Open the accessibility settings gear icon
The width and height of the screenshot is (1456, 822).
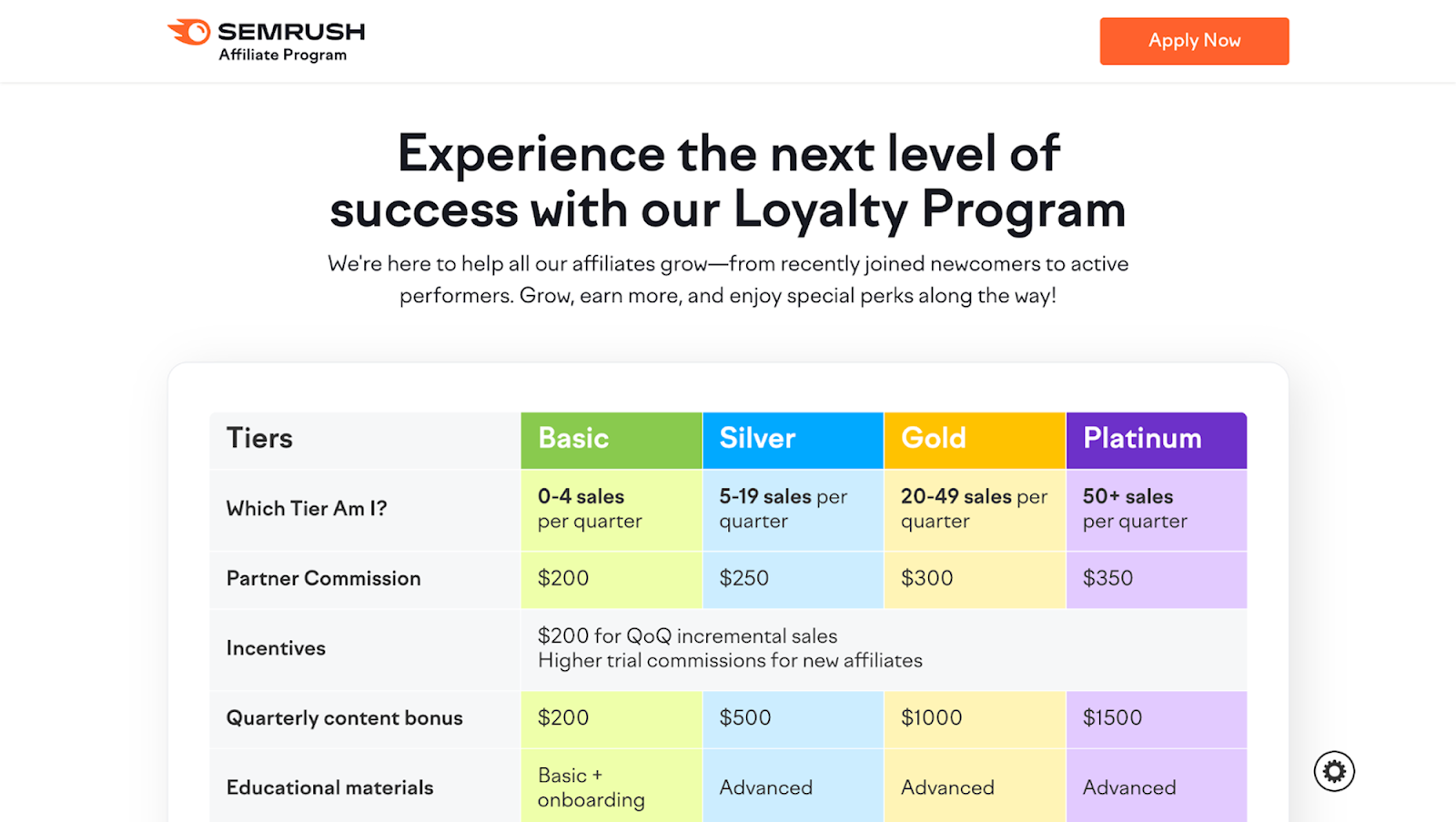[x=1333, y=770]
